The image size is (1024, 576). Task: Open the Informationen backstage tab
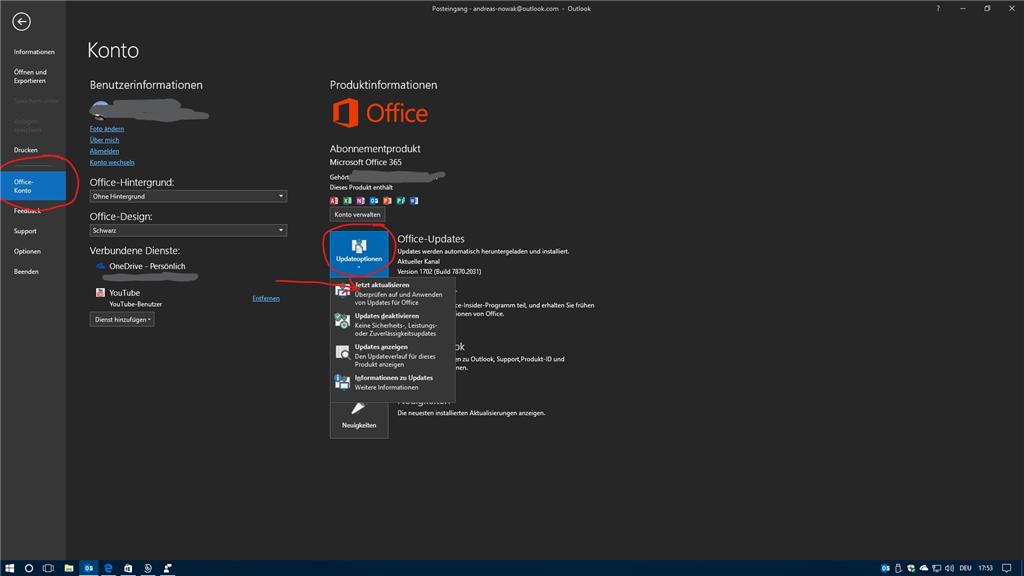34,52
